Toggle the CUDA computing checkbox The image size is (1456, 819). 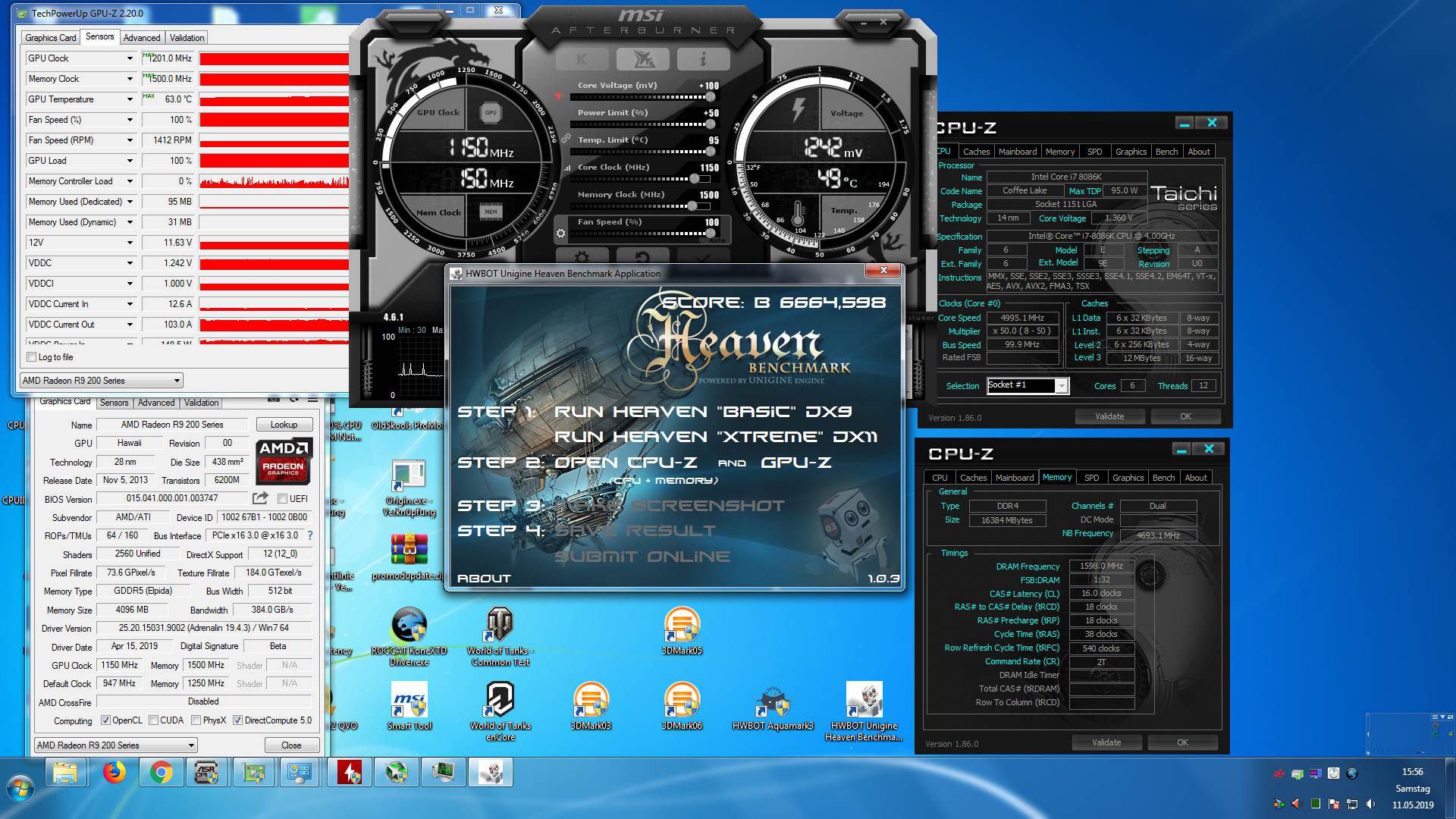point(153,720)
